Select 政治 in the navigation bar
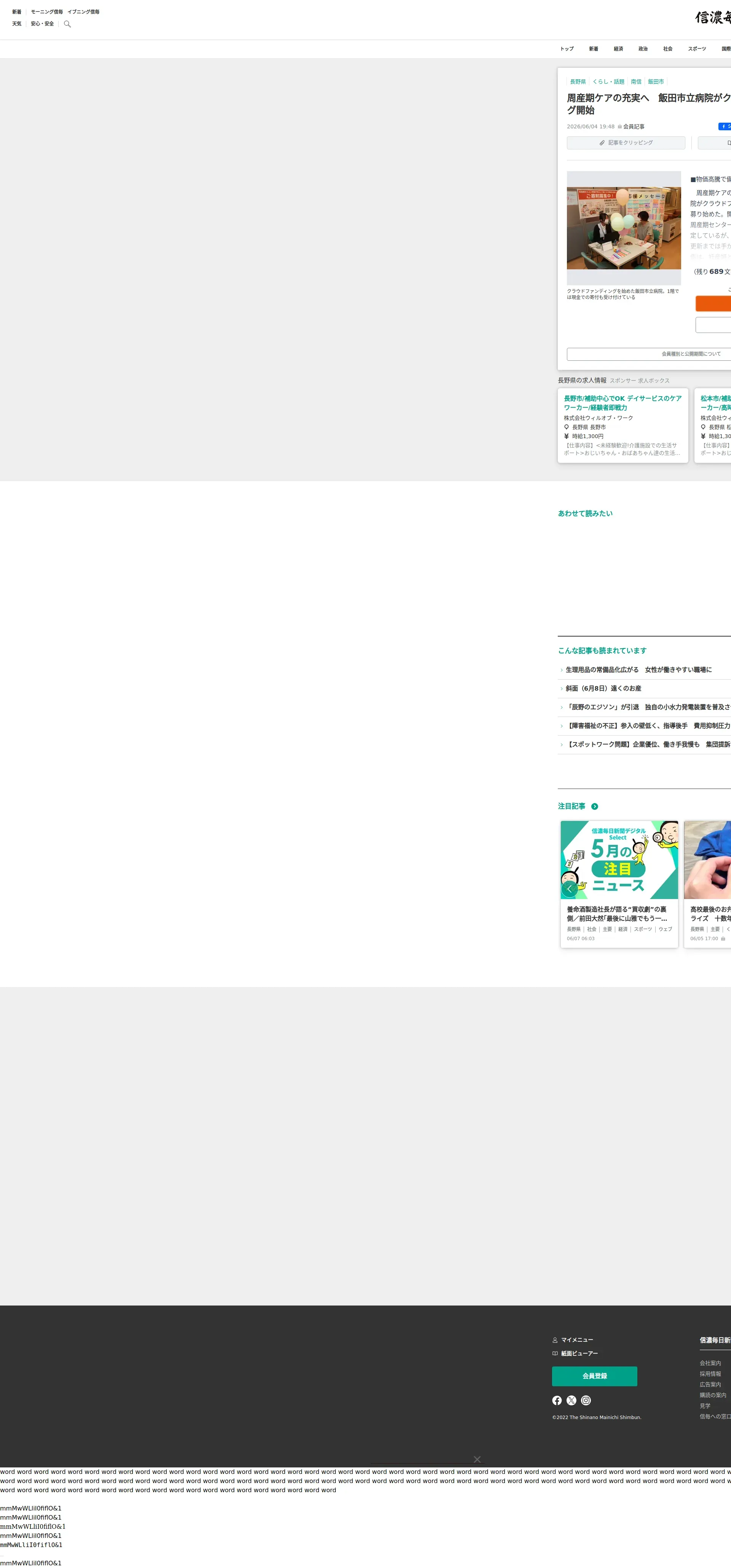This screenshot has width=731, height=1568. pyautogui.click(x=643, y=49)
